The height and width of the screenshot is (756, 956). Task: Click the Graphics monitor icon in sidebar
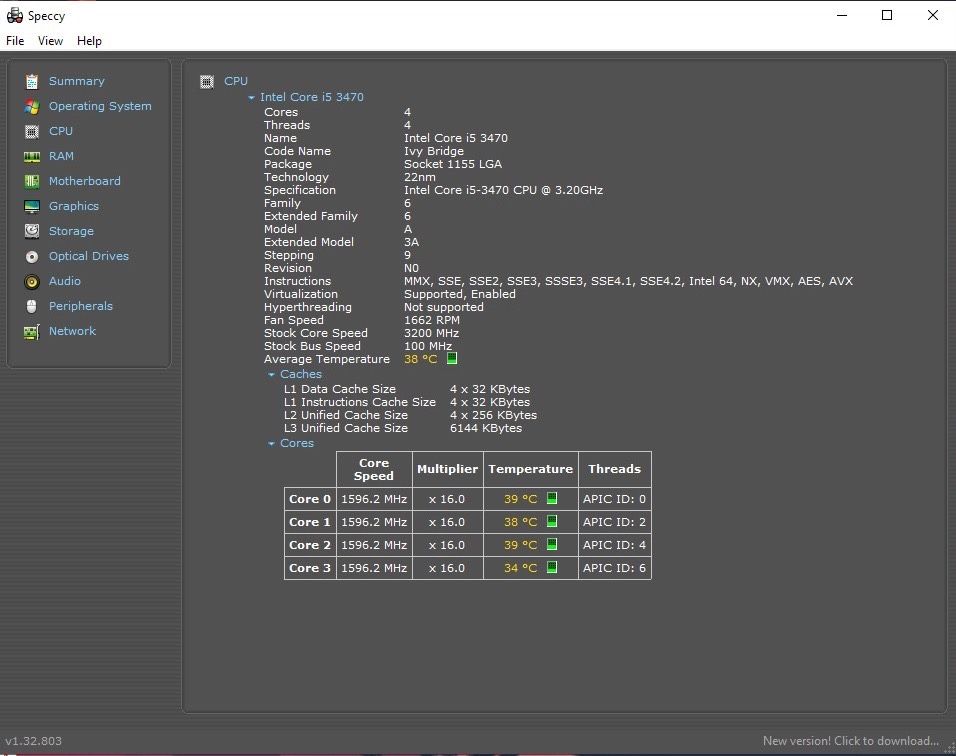coord(32,206)
